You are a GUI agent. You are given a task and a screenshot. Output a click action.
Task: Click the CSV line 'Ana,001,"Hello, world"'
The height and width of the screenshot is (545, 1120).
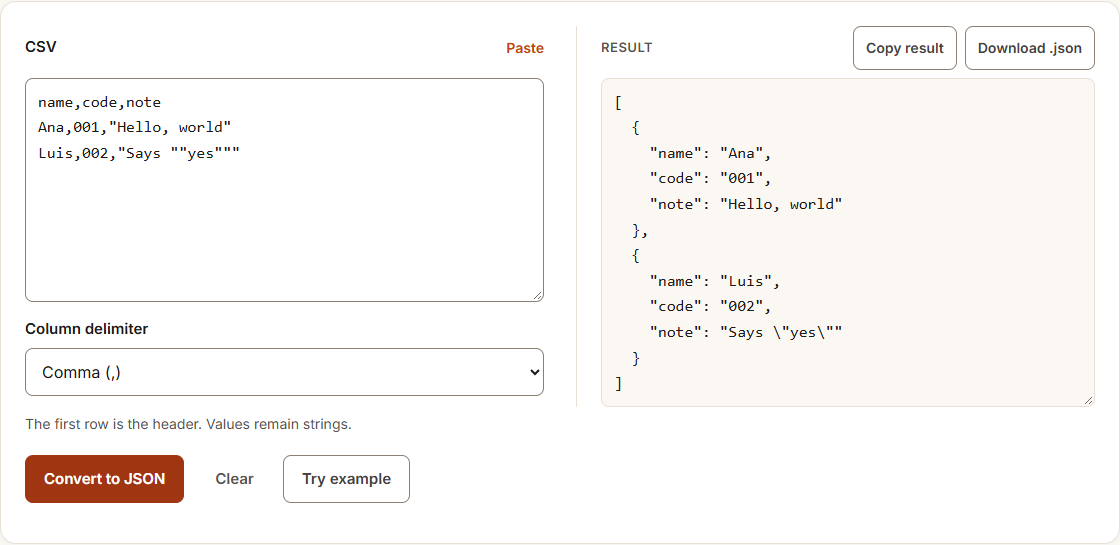click(134, 128)
